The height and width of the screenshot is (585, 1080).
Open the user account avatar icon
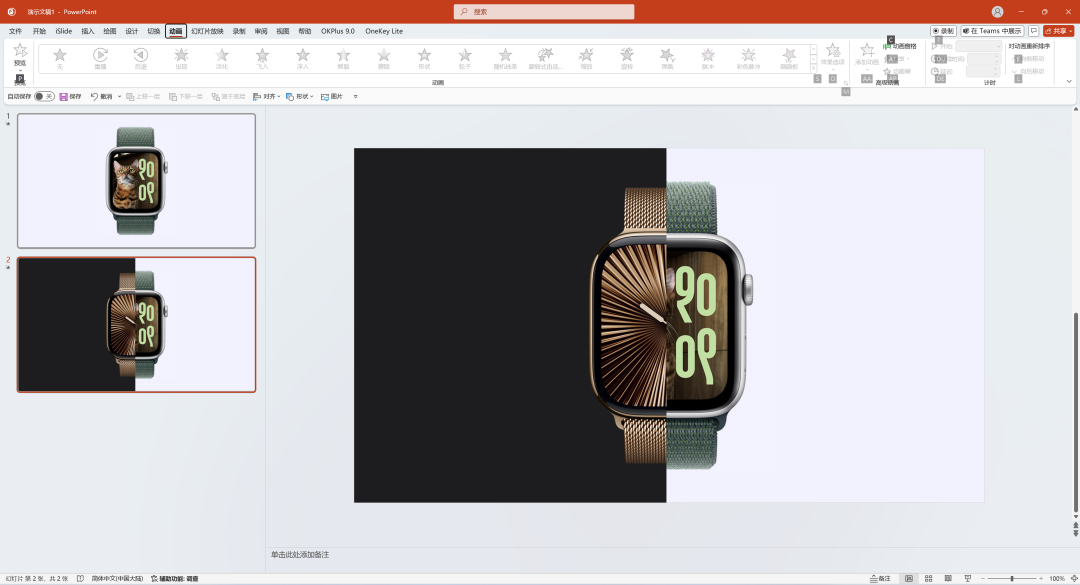point(997,12)
